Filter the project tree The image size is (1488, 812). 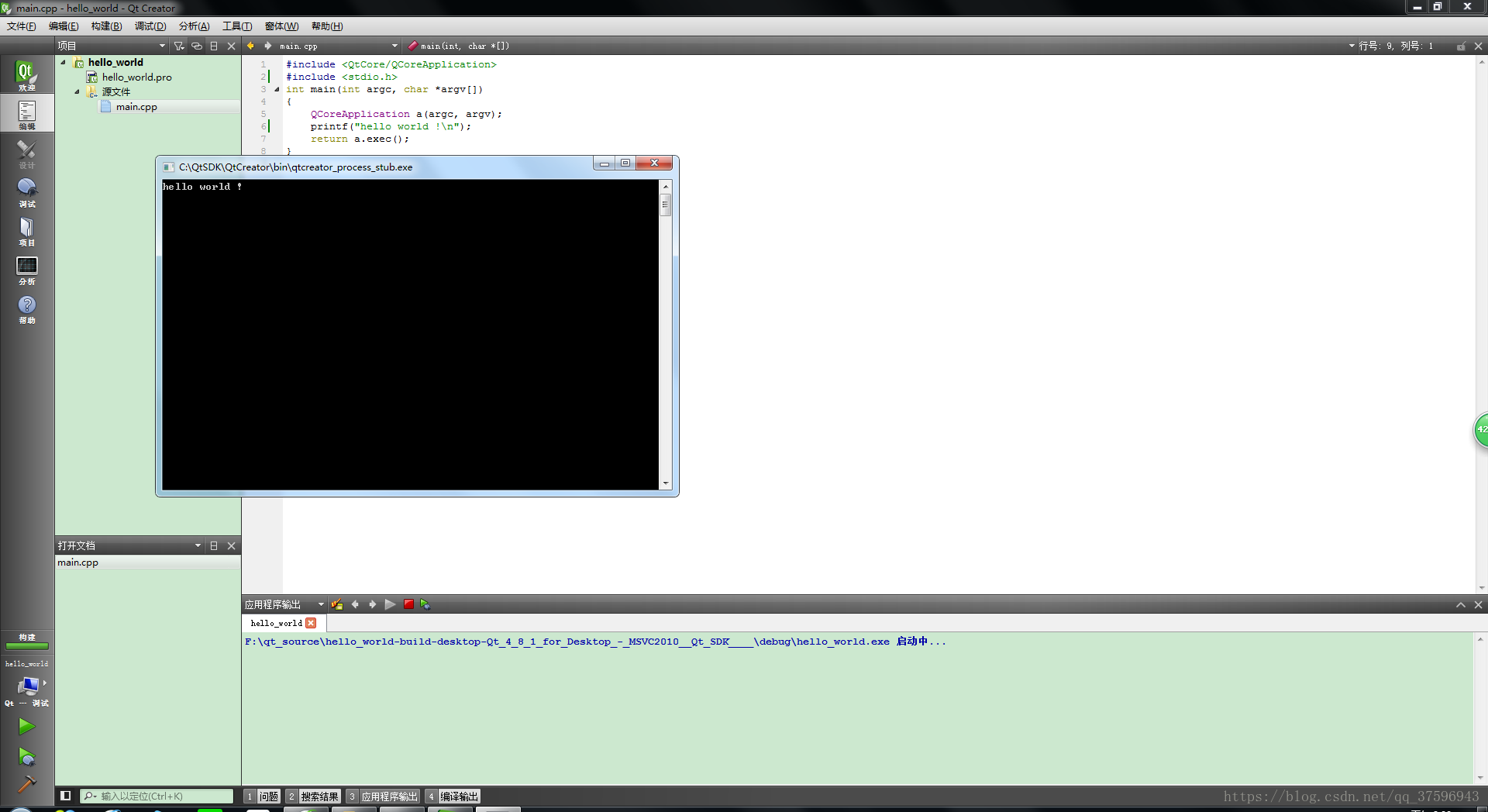[x=179, y=46]
